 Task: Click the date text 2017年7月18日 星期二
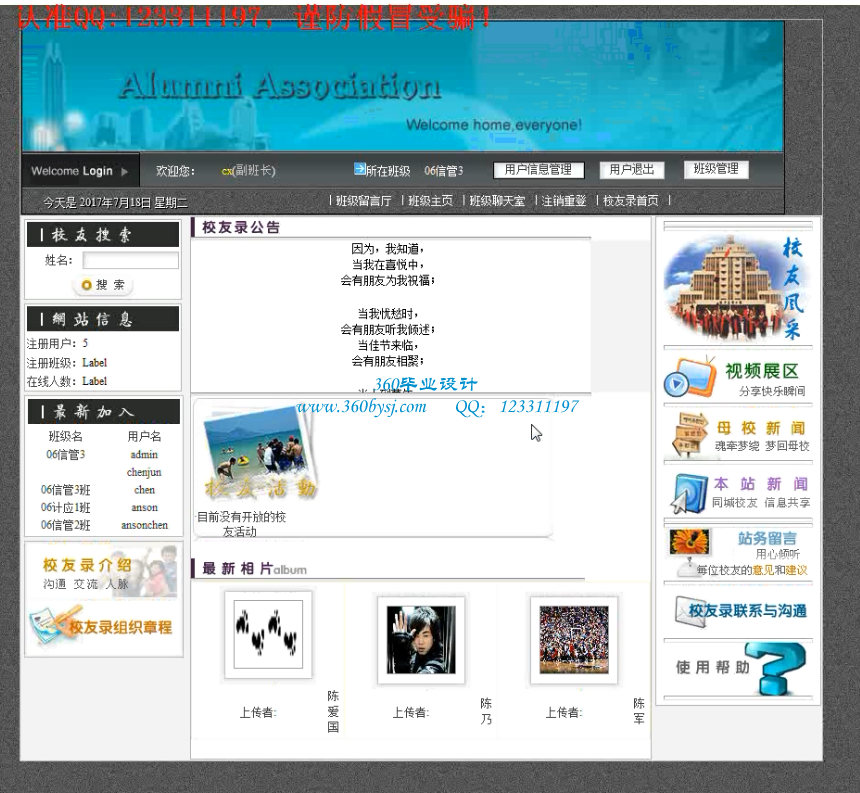(133, 202)
